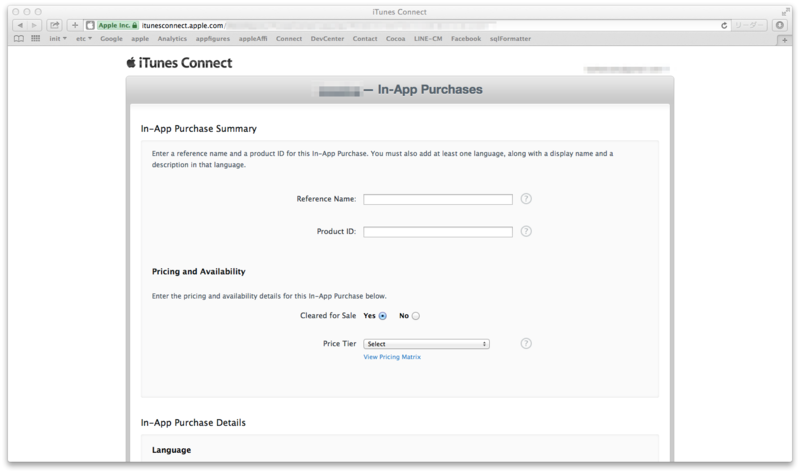Click the Apple Inc. secure certificate badge

click(x=118, y=25)
